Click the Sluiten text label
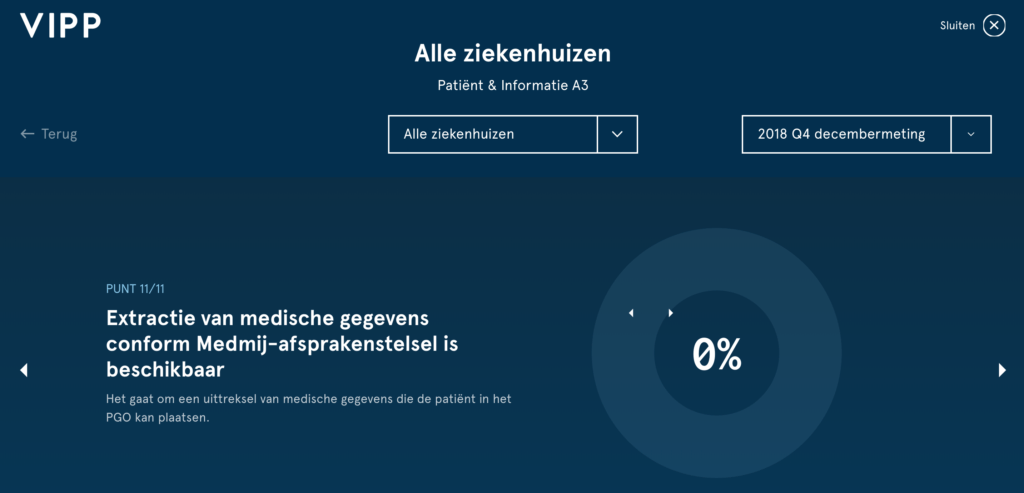Image resolution: width=1024 pixels, height=493 pixels. tap(957, 26)
